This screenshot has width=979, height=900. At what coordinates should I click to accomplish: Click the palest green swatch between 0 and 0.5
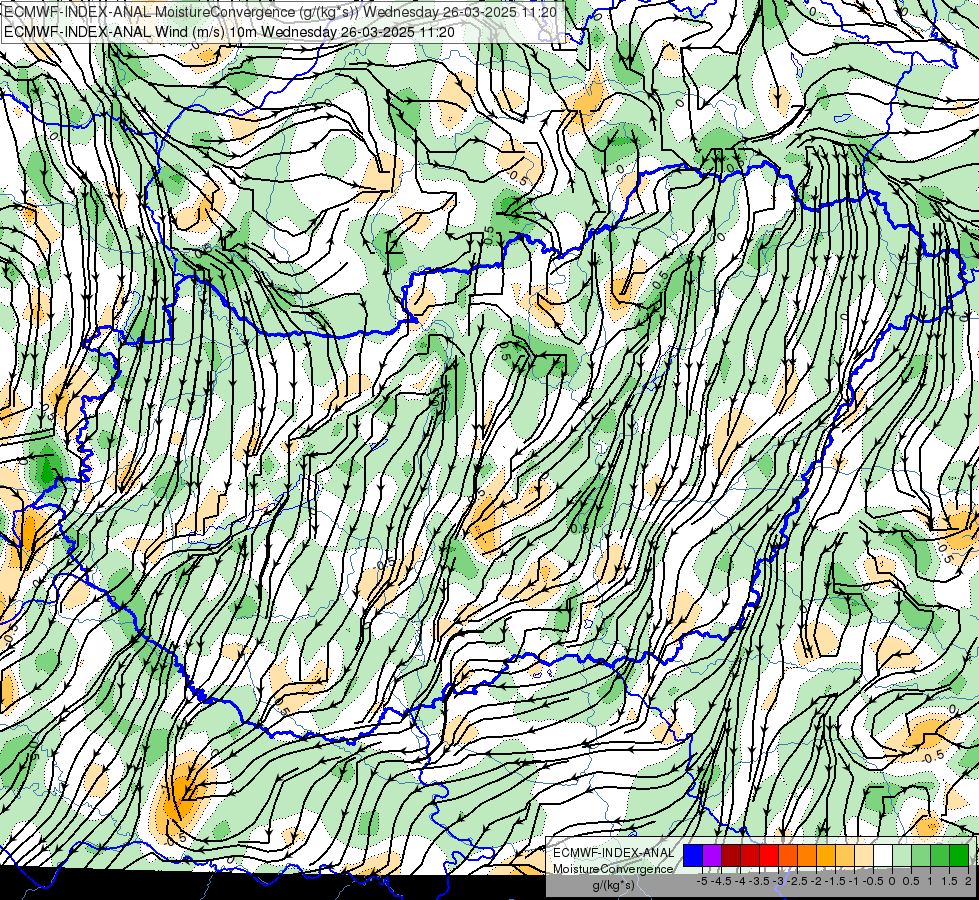point(902,855)
